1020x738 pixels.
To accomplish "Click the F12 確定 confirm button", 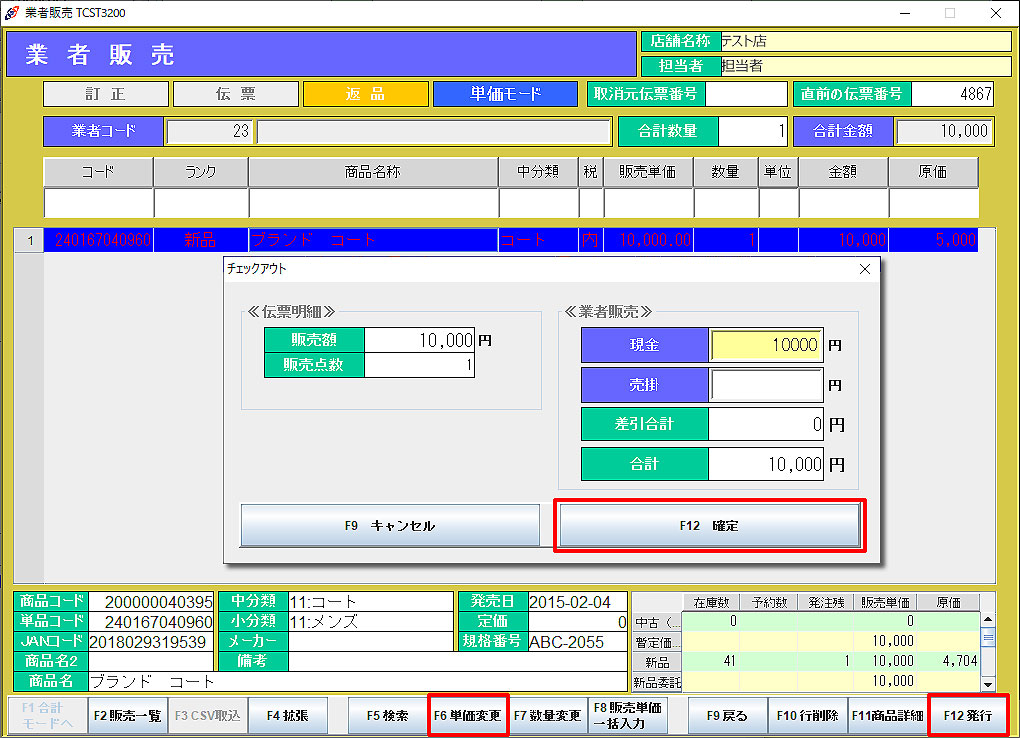I will [x=709, y=525].
